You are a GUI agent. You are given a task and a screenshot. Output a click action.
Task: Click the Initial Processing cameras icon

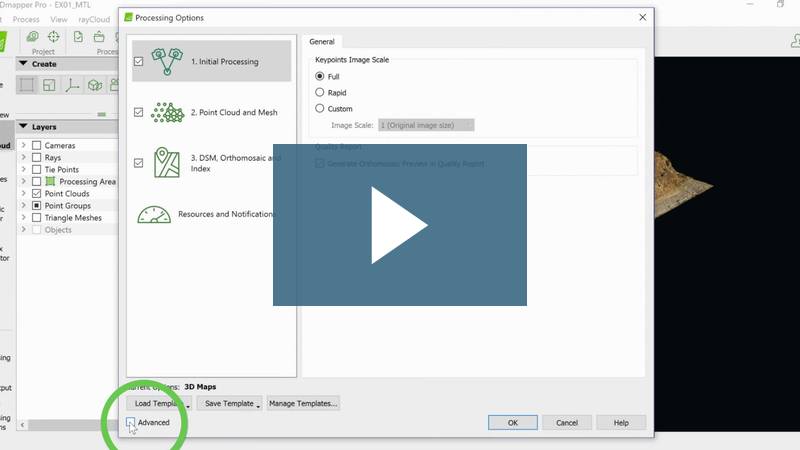(x=167, y=61)
